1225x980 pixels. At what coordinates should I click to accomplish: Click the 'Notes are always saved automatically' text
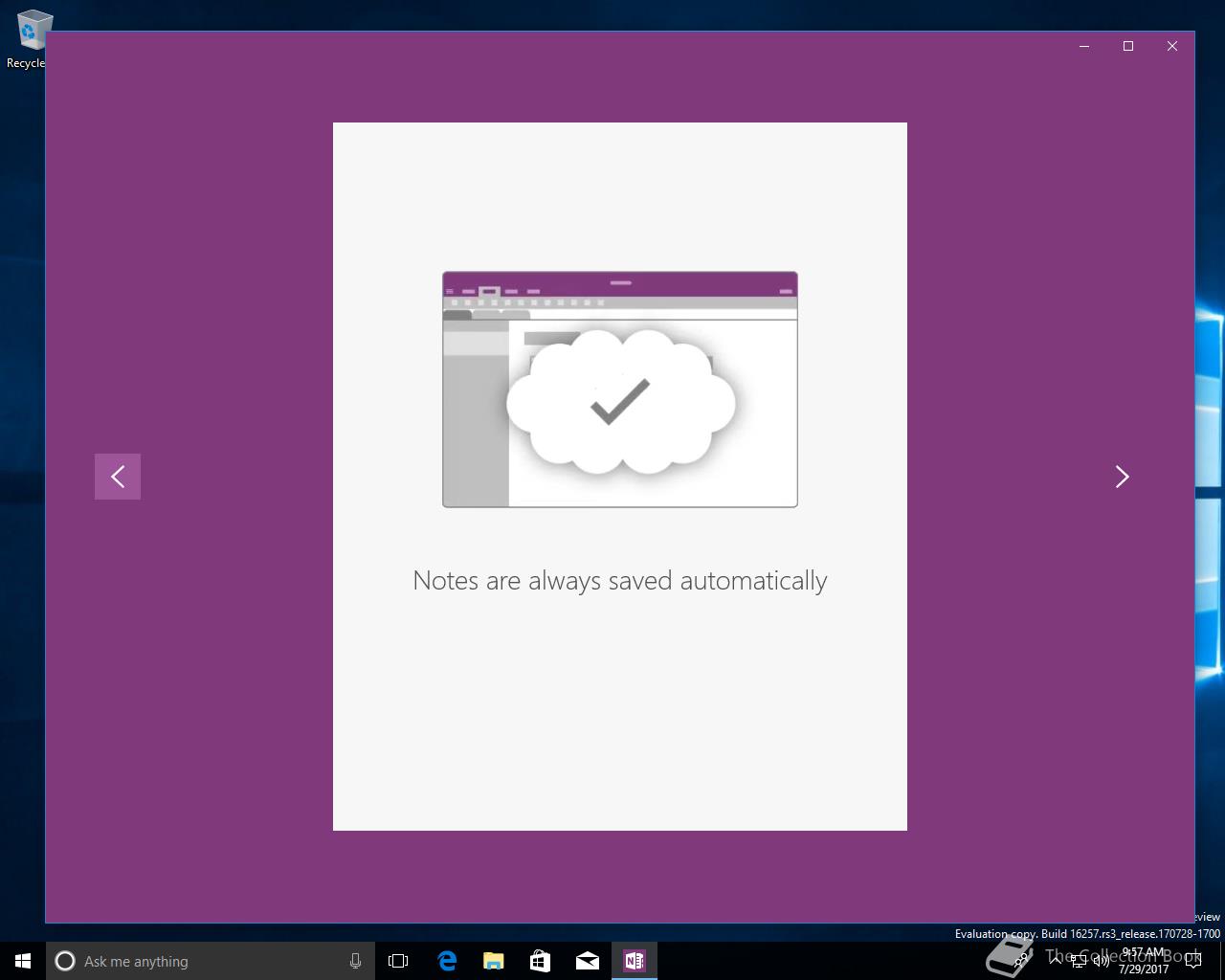tap(620, 581)
